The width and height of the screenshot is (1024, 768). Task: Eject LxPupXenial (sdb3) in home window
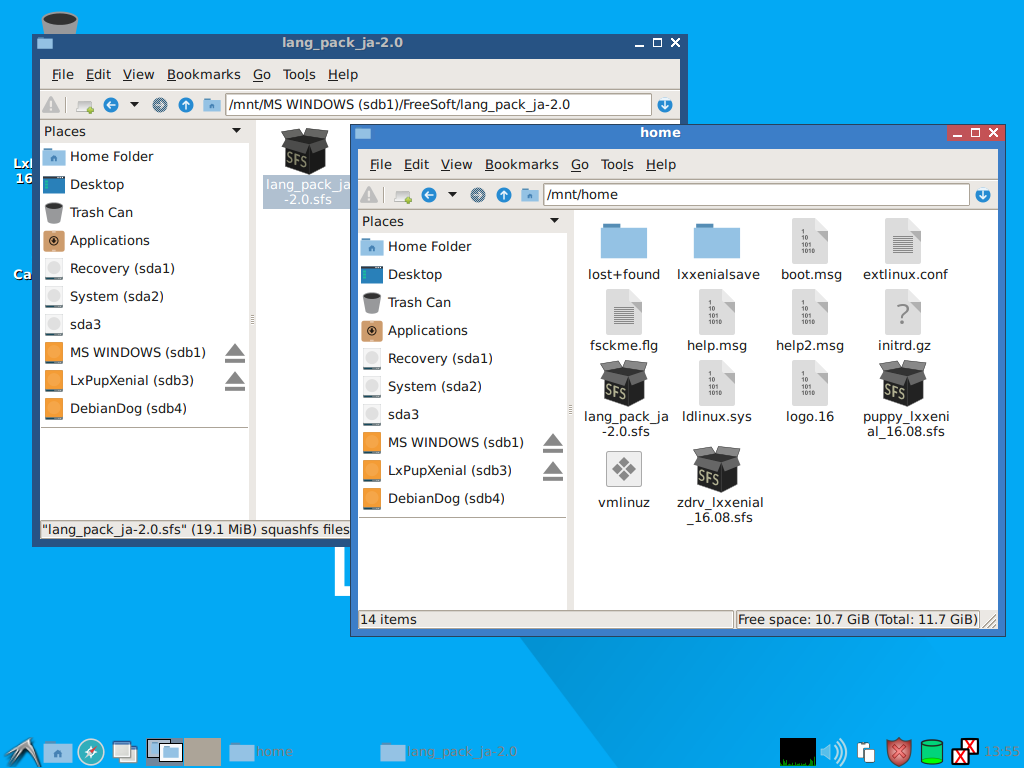pyautogui.click(x=553, y=471)
